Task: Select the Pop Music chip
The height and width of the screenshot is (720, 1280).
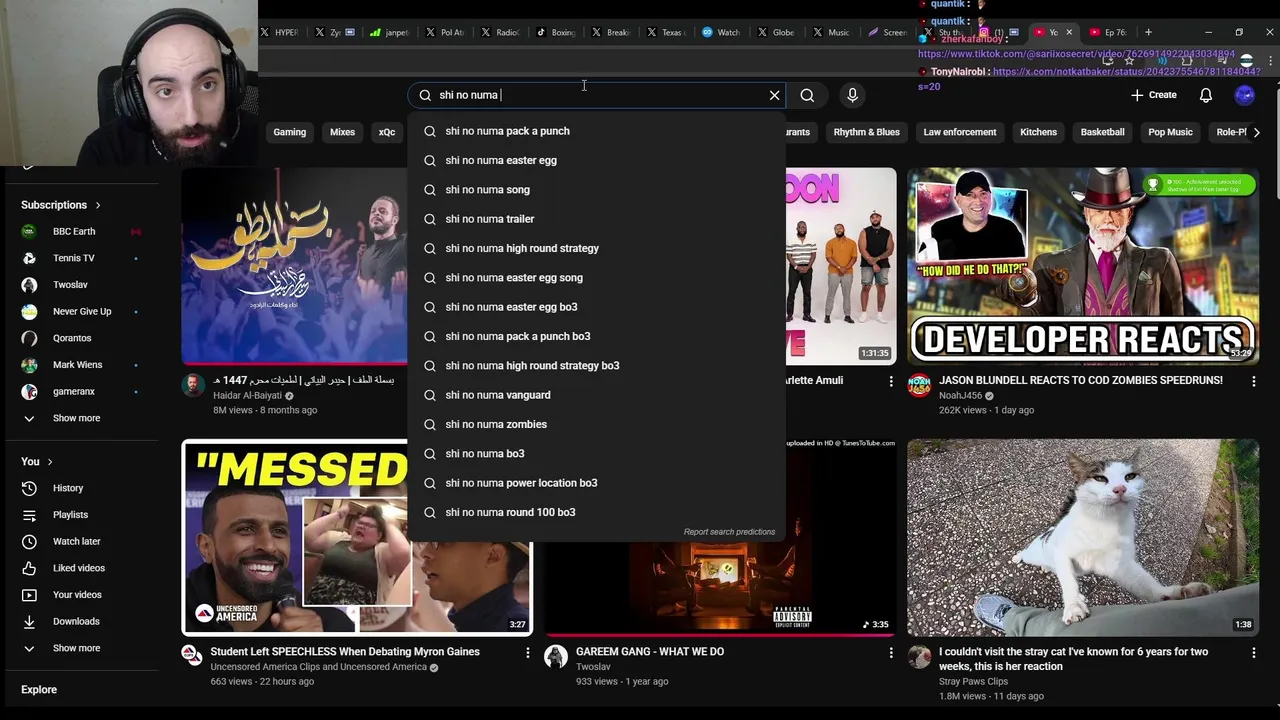Action: pyautogui.click(x=1170, y=132)
